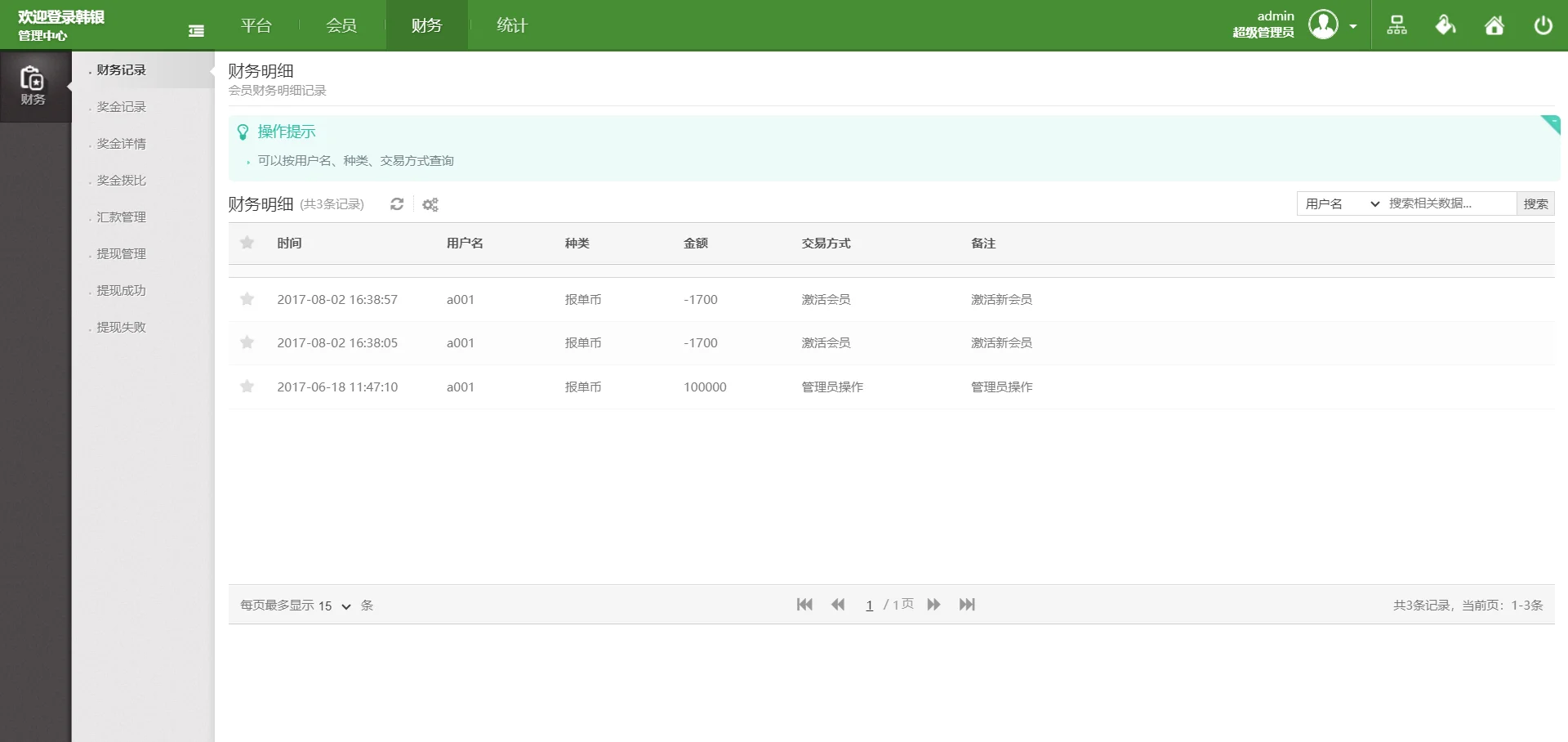The height and width of the screenshot is (742, 1568).
Task: 刷新财务明细列表
Action: [398, 204]
